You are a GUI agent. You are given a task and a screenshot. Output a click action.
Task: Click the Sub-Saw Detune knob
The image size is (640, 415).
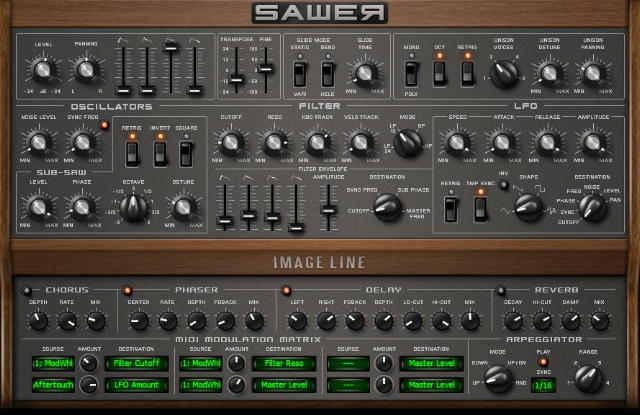(183, 207)
